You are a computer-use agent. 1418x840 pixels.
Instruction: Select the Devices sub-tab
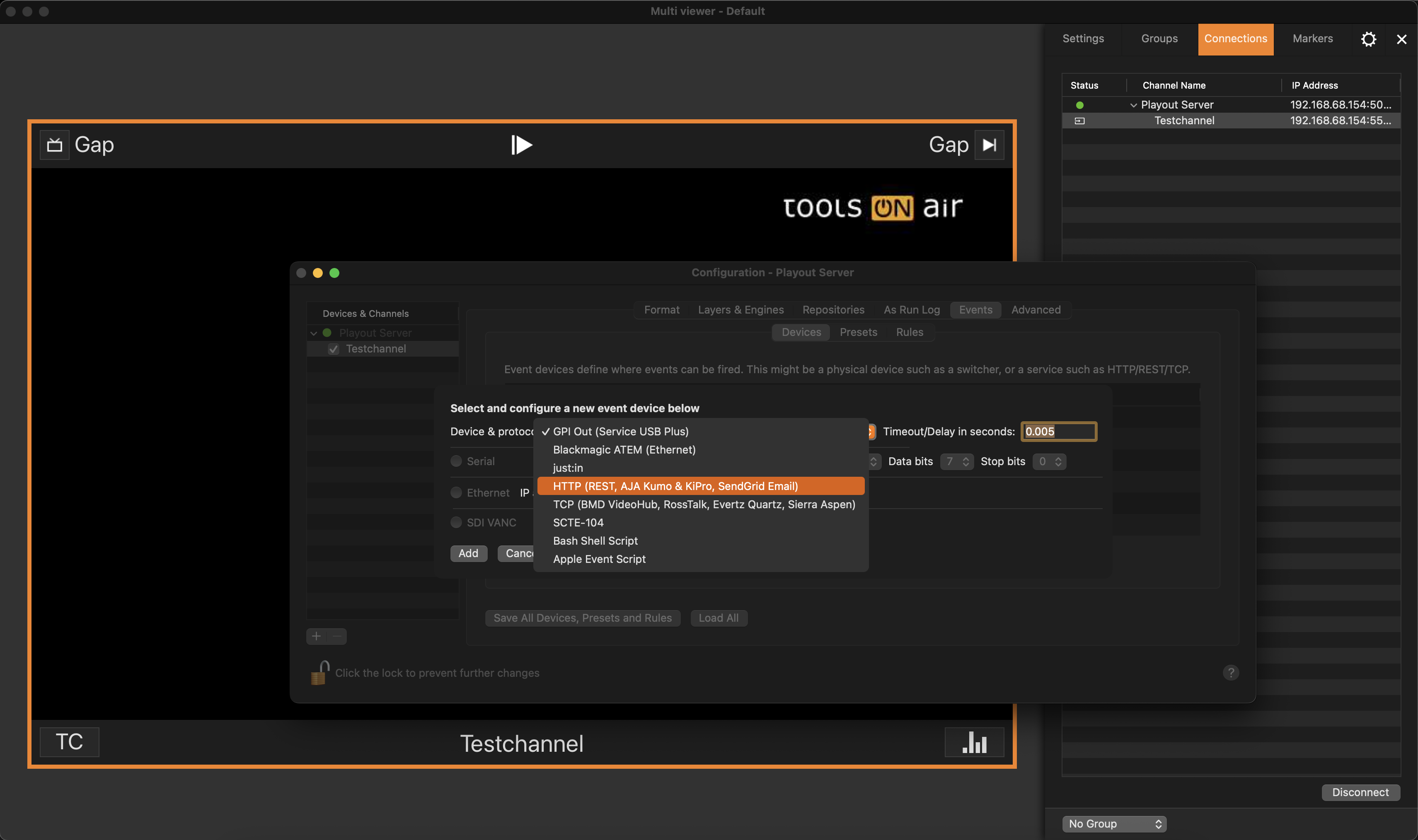(x=801, y=332)
